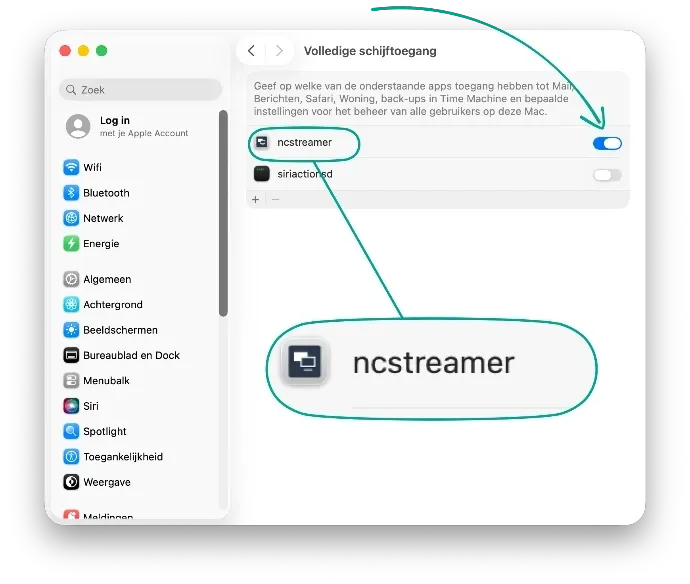
Task: Click the green zoom window button
Action: pyautogui.click(x=102, y=51)
